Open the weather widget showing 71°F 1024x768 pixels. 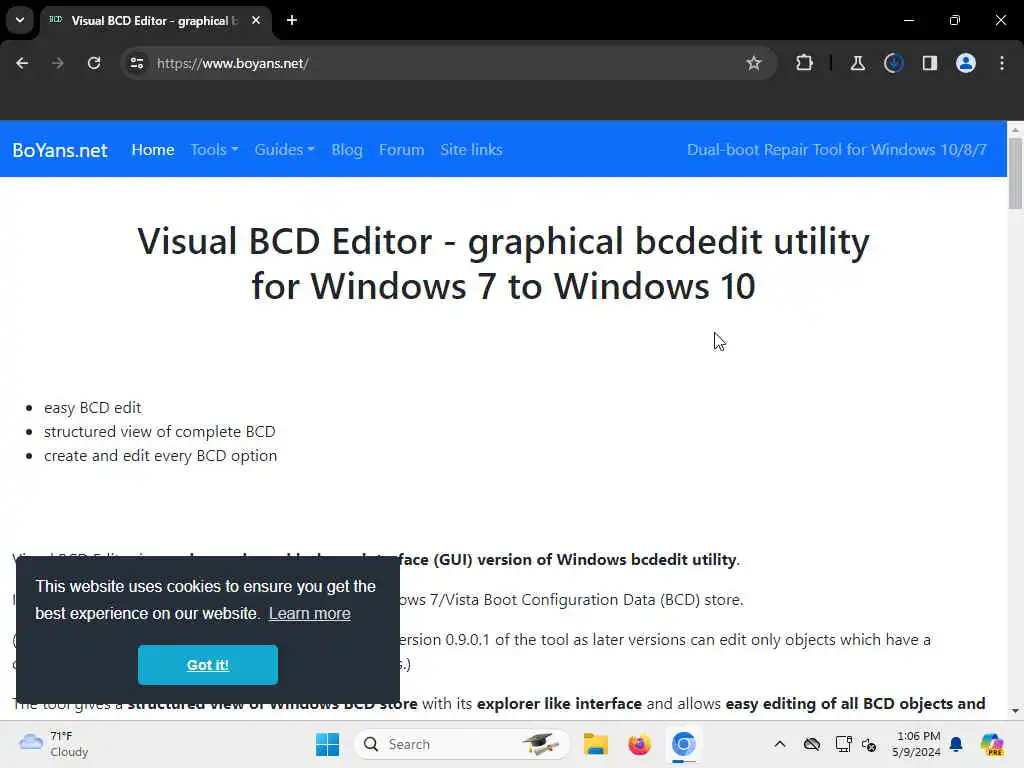pos(54,744)
